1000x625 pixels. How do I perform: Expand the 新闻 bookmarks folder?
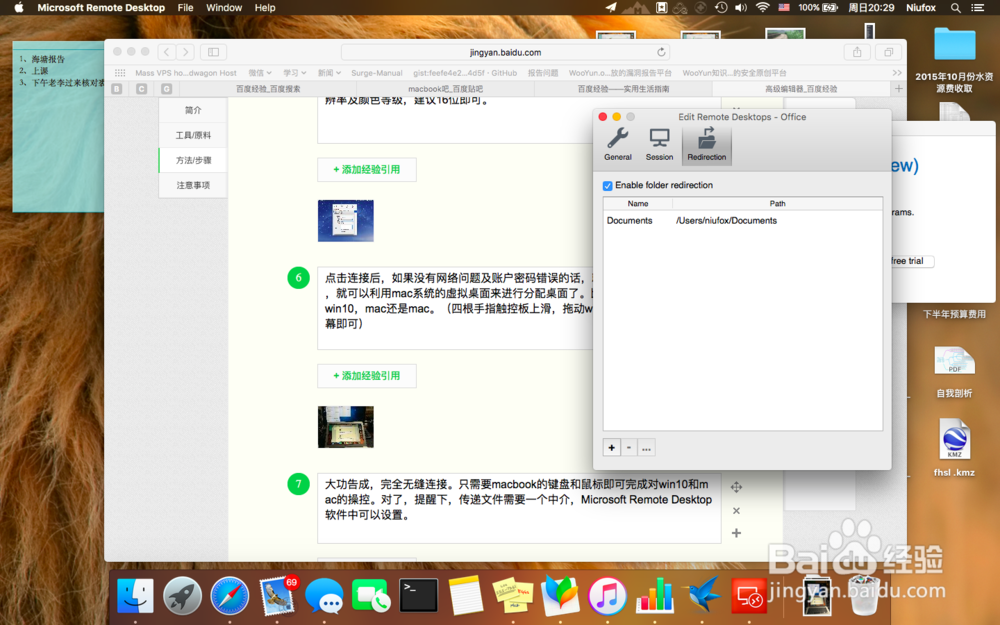tap(329, 73)
